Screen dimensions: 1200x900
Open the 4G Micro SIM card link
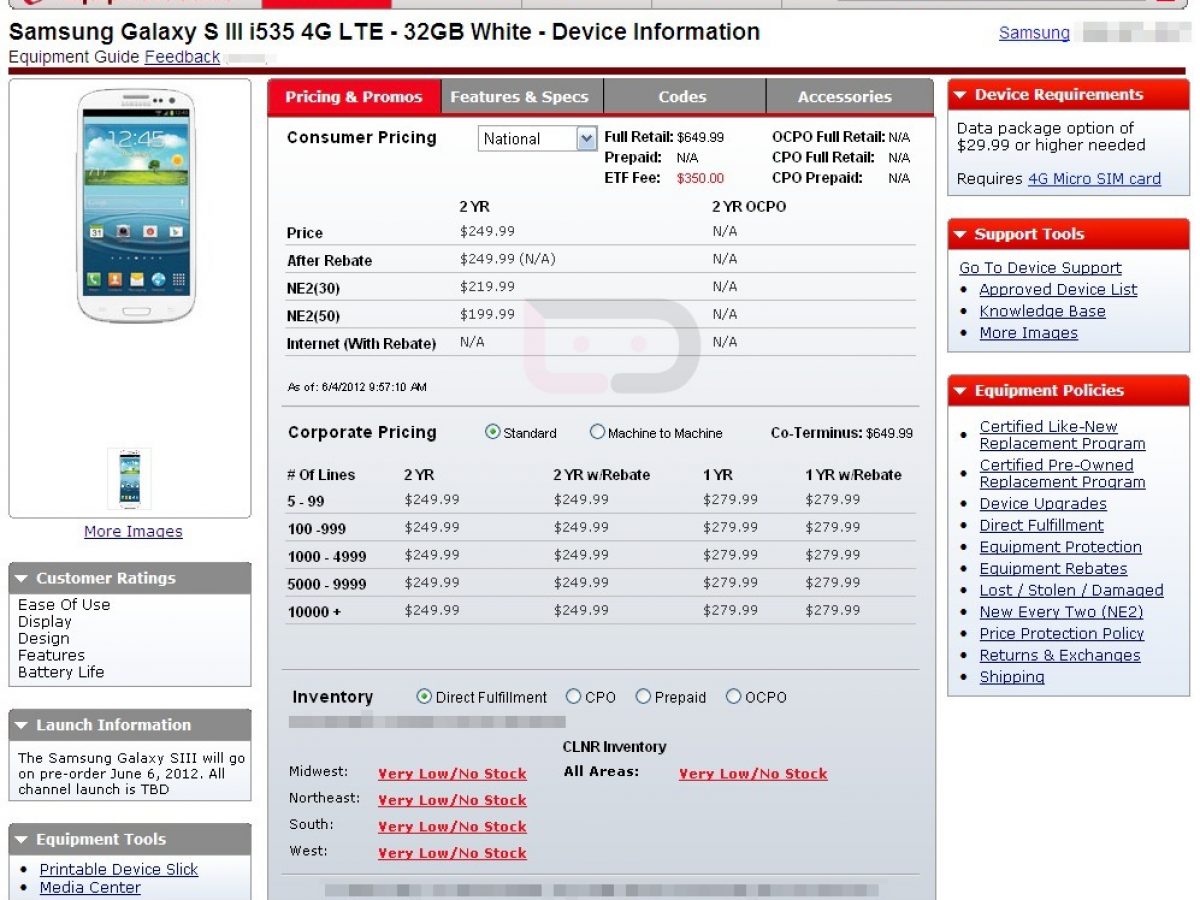click(1094, 179)
